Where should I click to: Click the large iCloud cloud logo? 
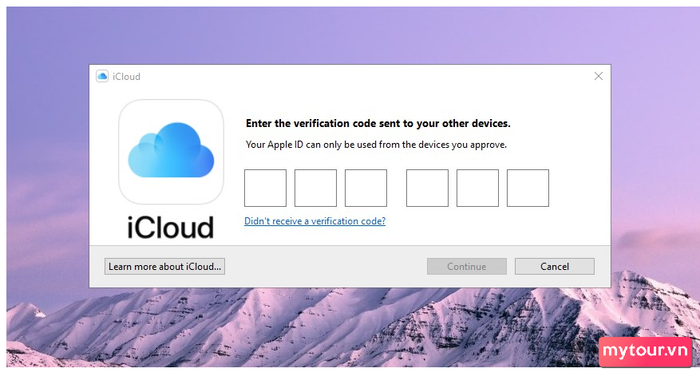[x=171, y=152]
